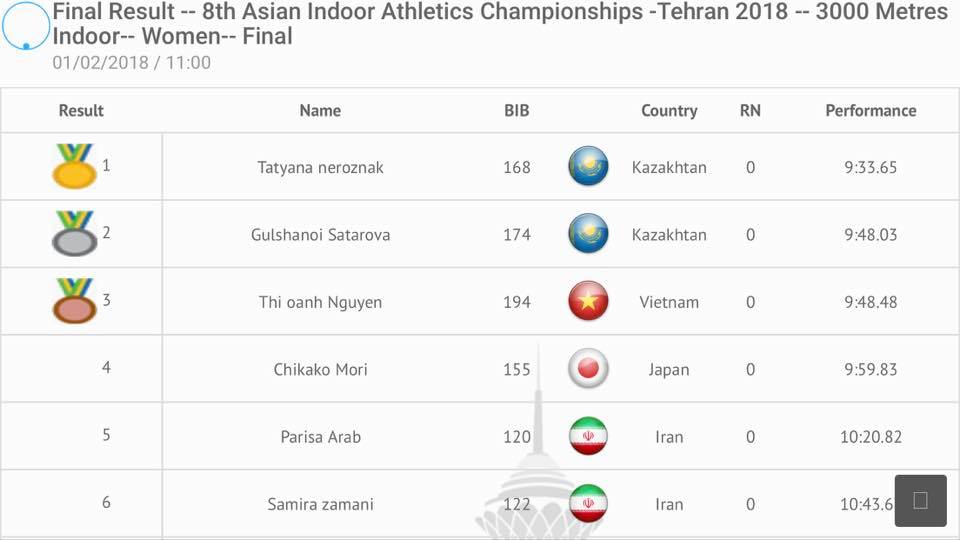Click the Result column header
Screen dimensions: 960x540
click(81, 111)
